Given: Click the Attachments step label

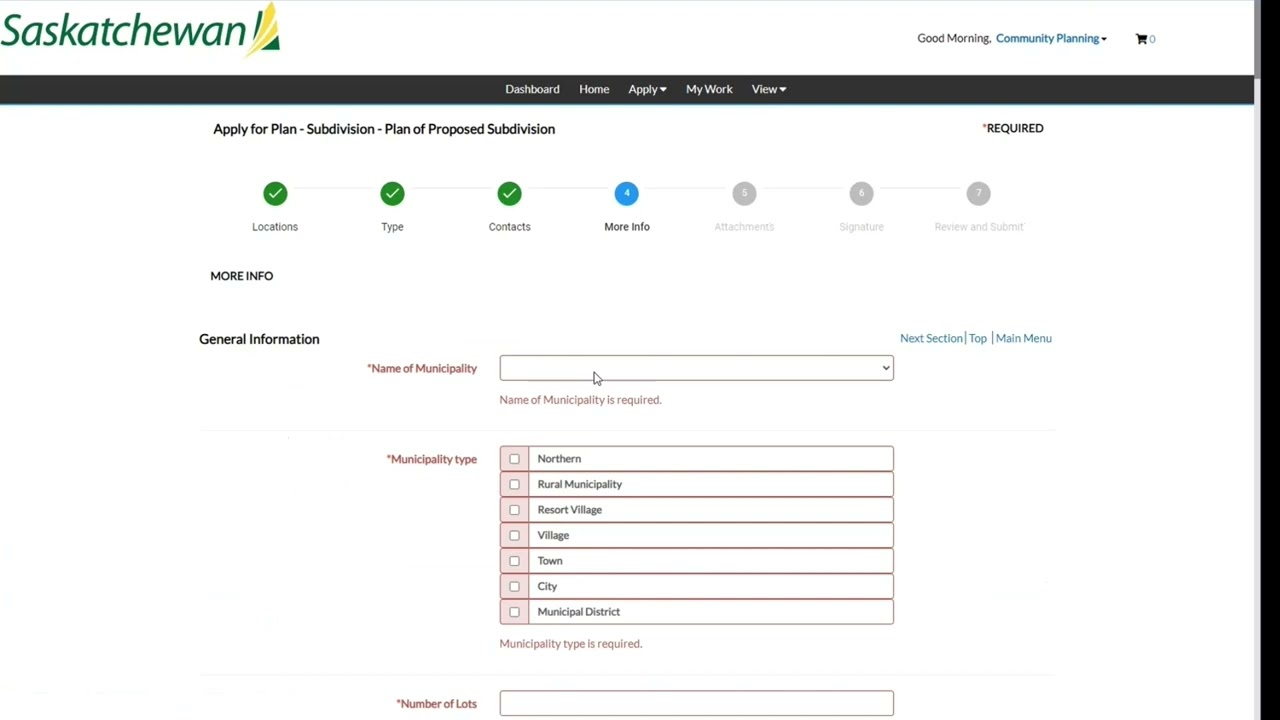Looking at the screenshot, I should click(744, 227).
